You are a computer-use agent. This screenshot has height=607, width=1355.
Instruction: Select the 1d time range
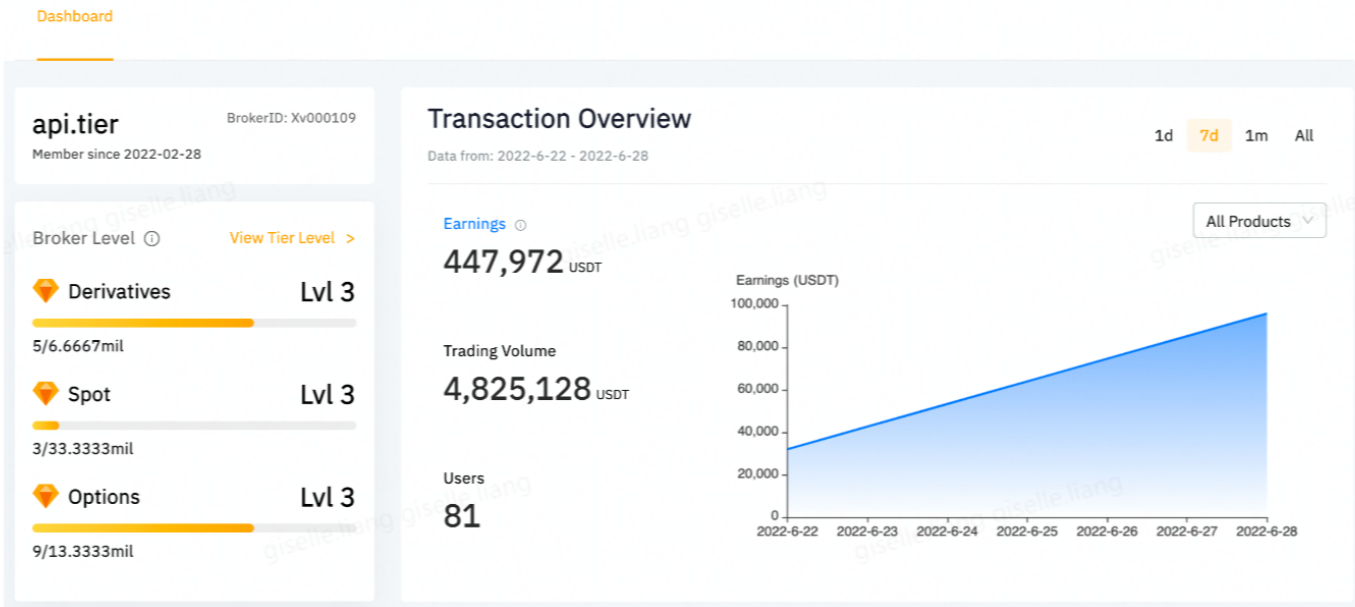coord(1163,136)
